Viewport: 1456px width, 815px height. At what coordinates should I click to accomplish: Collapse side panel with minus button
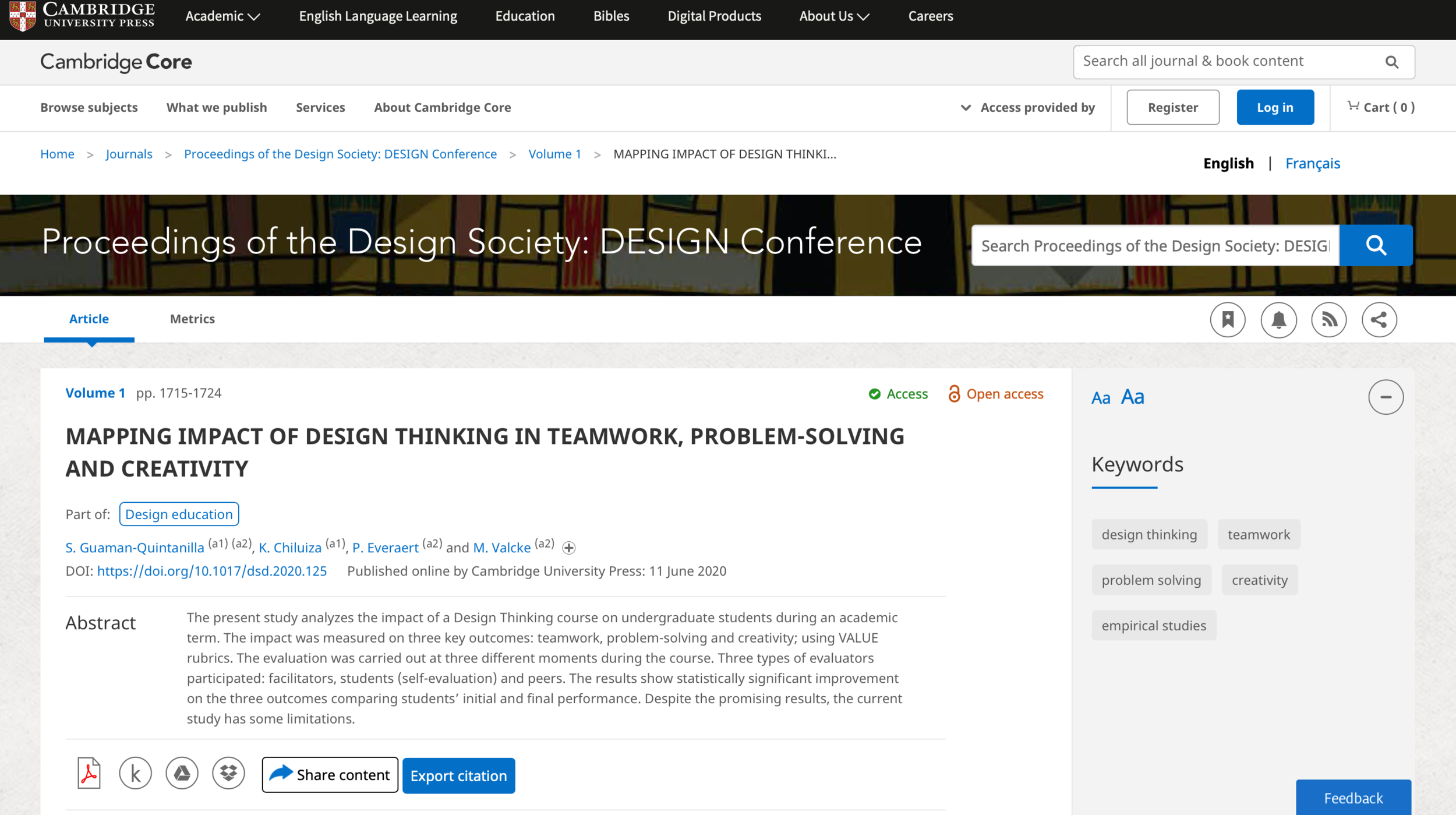tap(1386, 397)
